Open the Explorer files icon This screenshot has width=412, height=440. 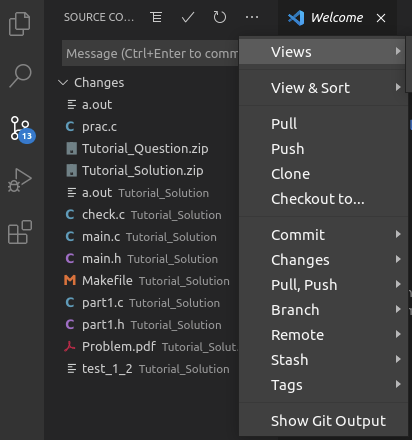(20, 24)
